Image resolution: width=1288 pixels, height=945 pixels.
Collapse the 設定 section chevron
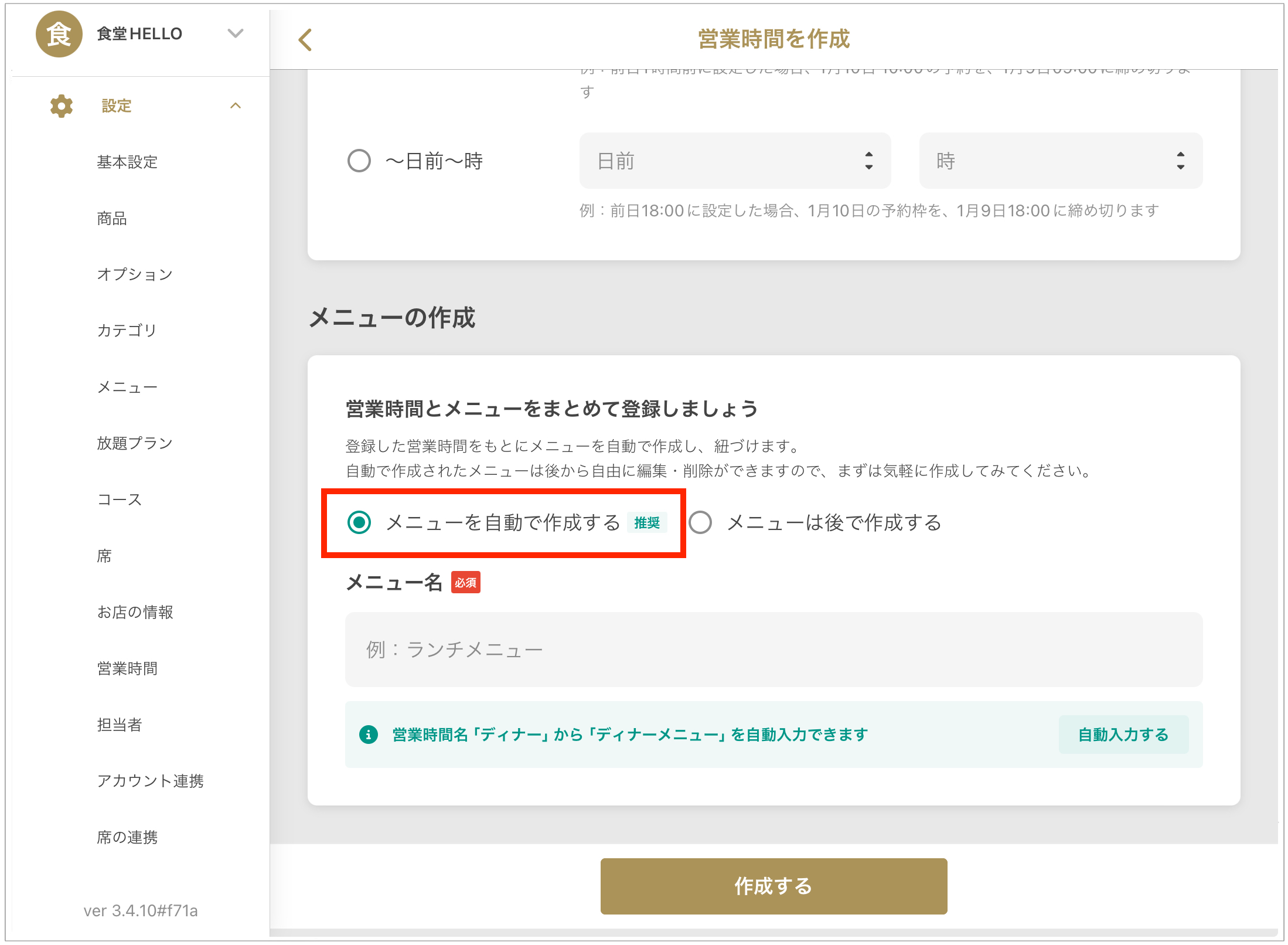(x=236, y=106)
